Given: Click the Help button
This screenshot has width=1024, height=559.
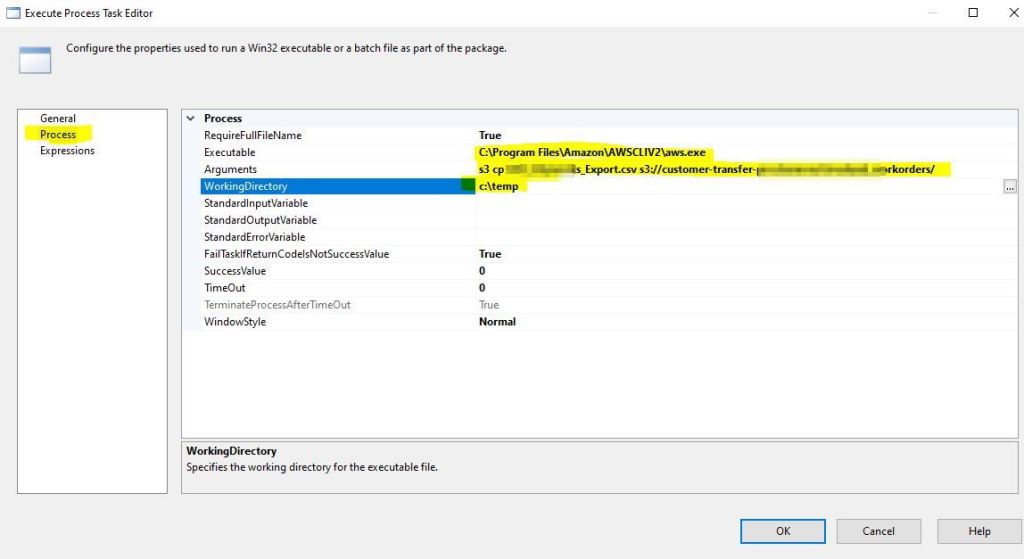Looking at the screenshot, I should tap(979, 531).
